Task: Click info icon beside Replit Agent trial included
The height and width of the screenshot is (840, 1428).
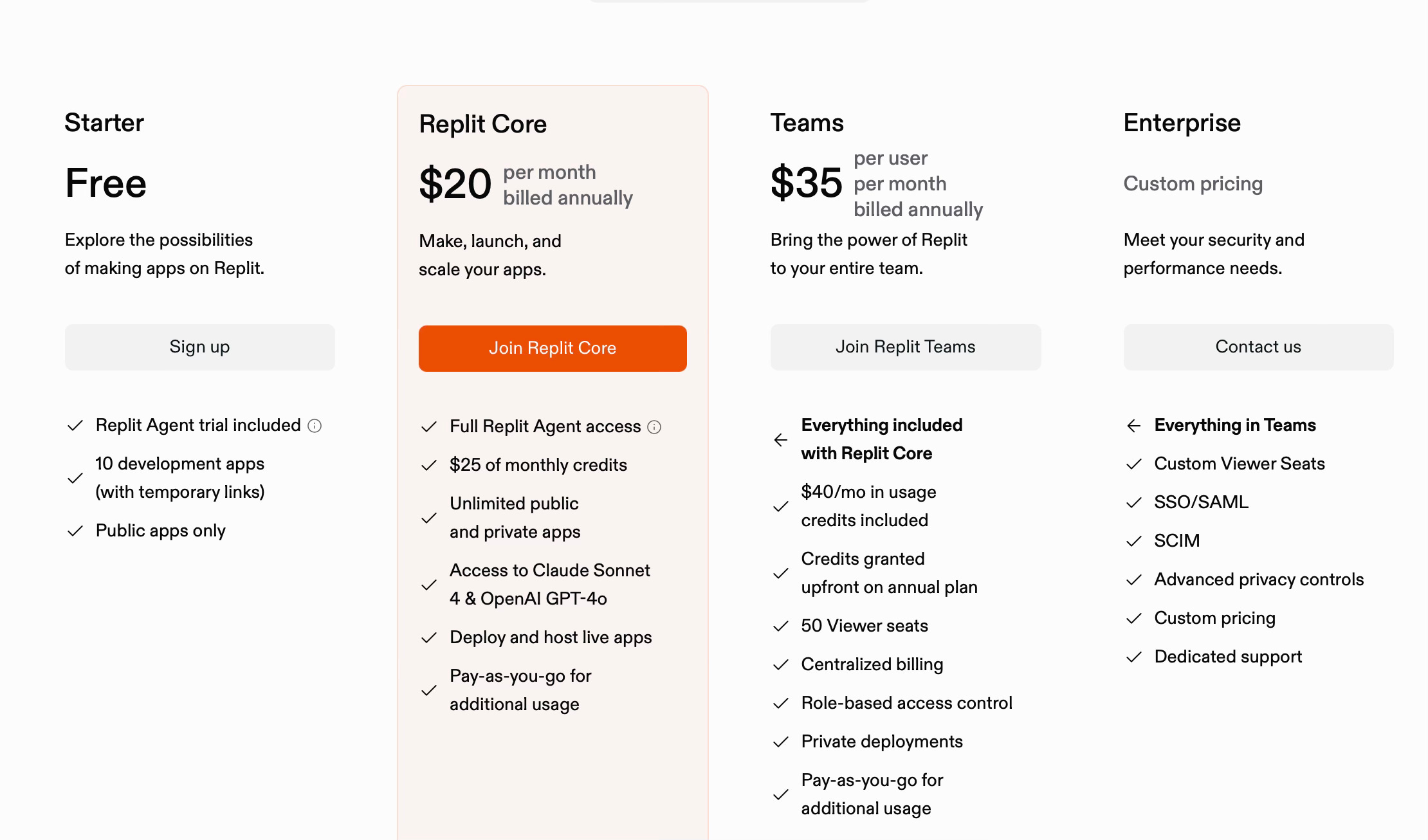Action: pos(315,426)
